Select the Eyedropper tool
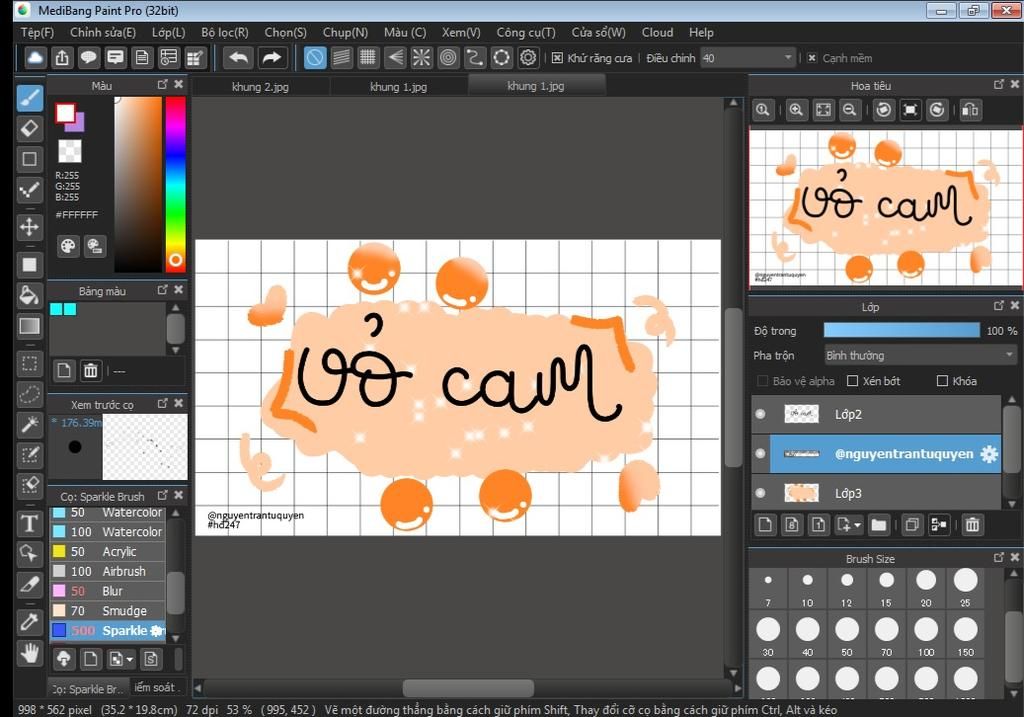 (29, 622)
